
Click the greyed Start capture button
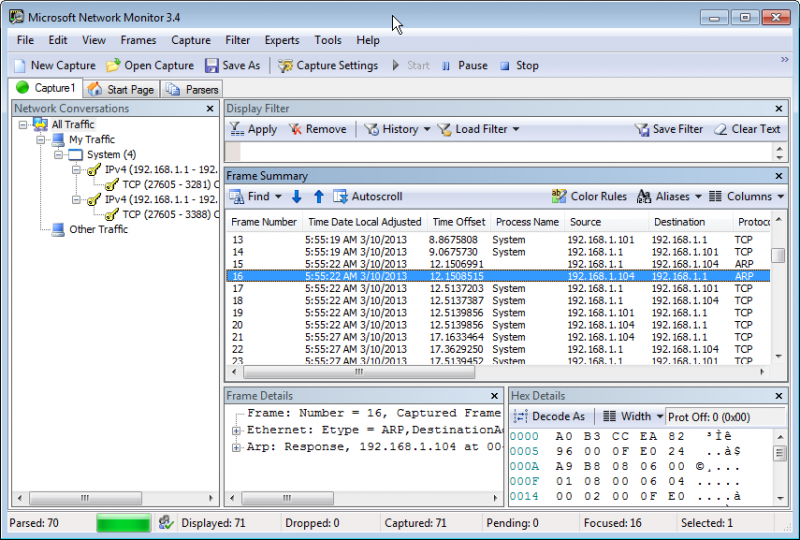point(411,66)
